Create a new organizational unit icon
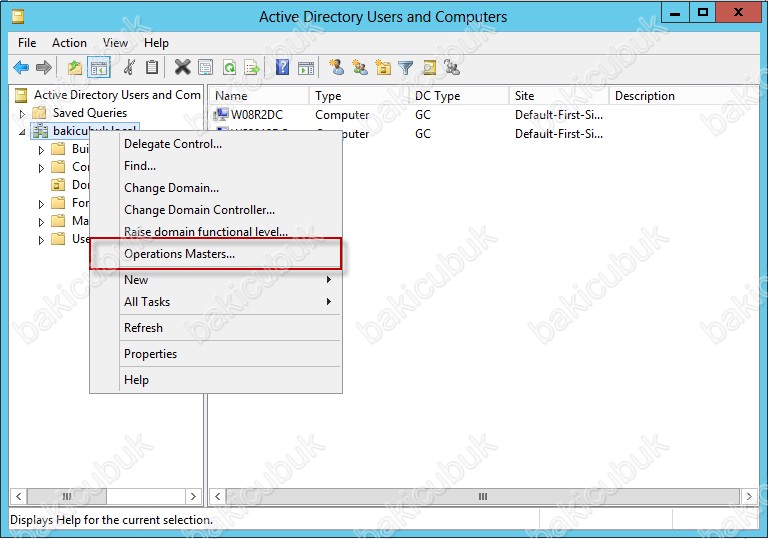 coord(383,67)
